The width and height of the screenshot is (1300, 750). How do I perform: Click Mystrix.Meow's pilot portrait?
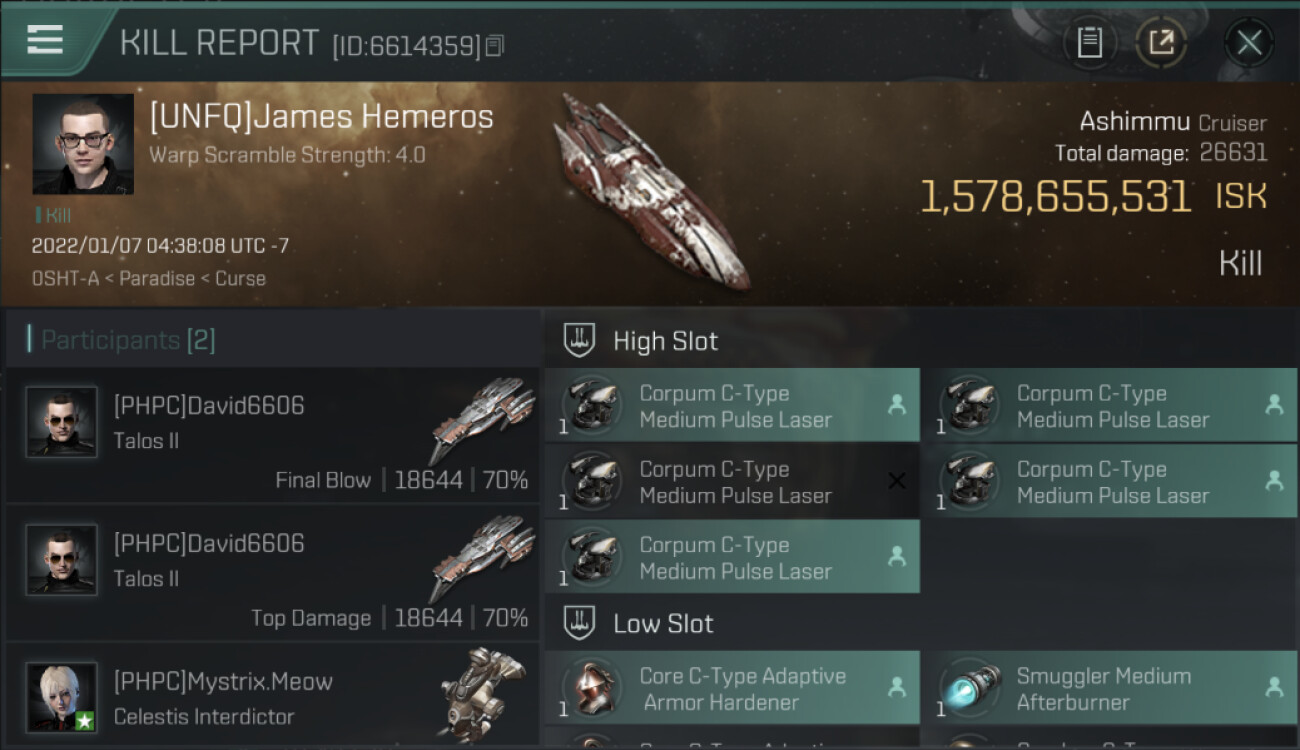pyautogui.click(x=62, y=697)
